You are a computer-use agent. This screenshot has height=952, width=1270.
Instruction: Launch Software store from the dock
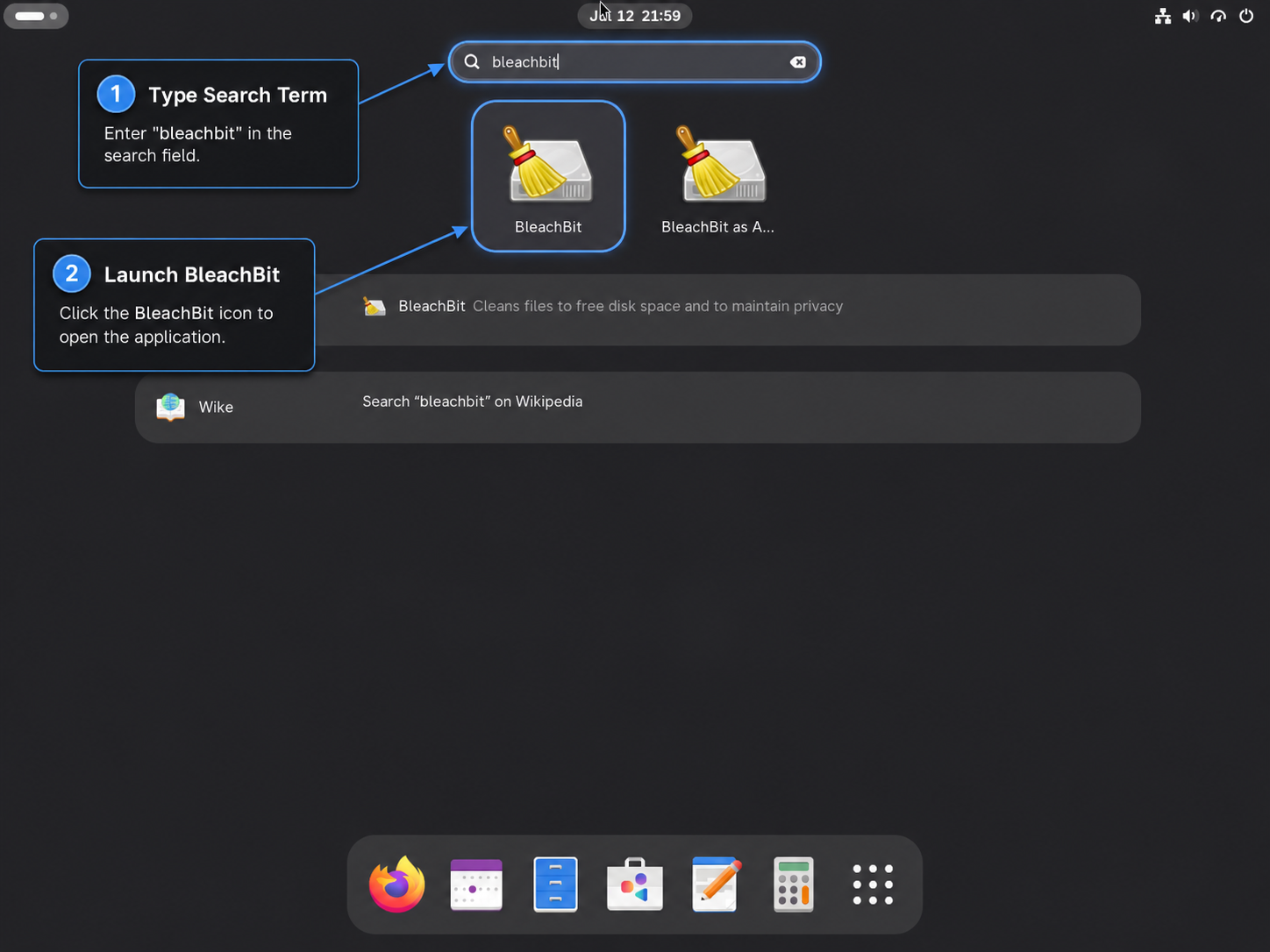click(635, 885)
